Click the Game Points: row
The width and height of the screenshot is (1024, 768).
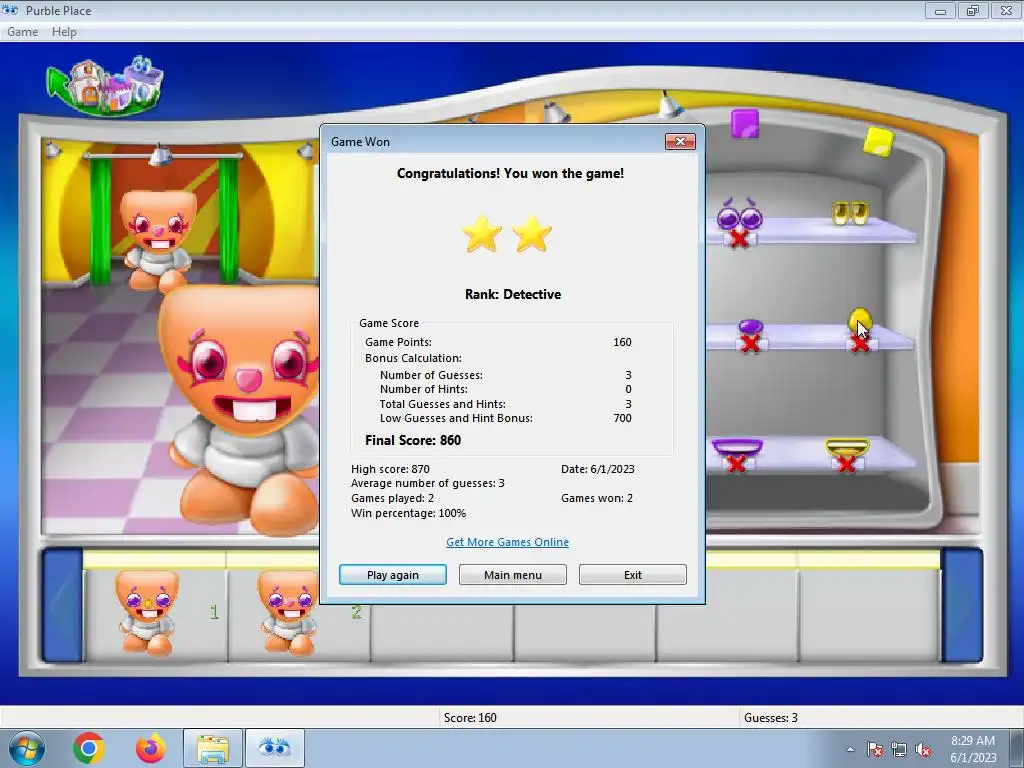coord(498,342)
